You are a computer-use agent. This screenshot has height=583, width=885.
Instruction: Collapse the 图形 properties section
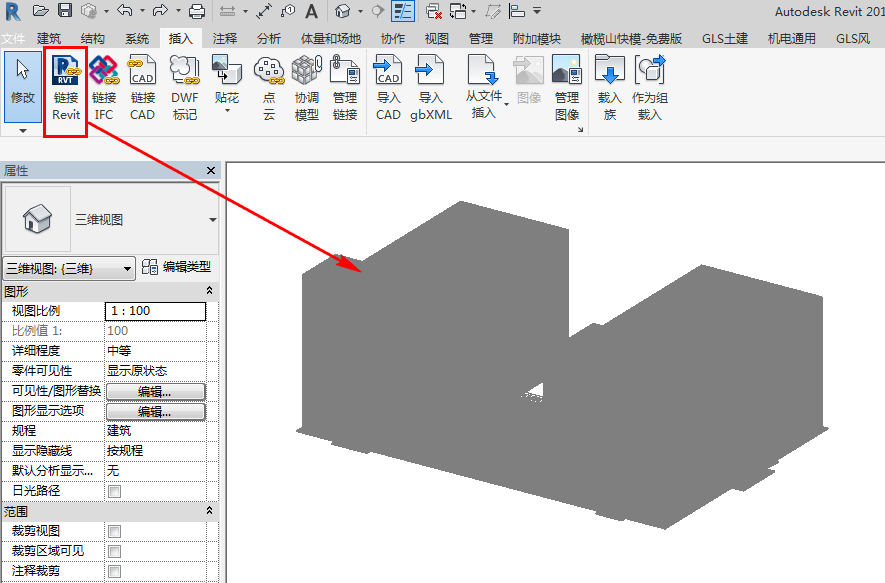tap(209, 290)
